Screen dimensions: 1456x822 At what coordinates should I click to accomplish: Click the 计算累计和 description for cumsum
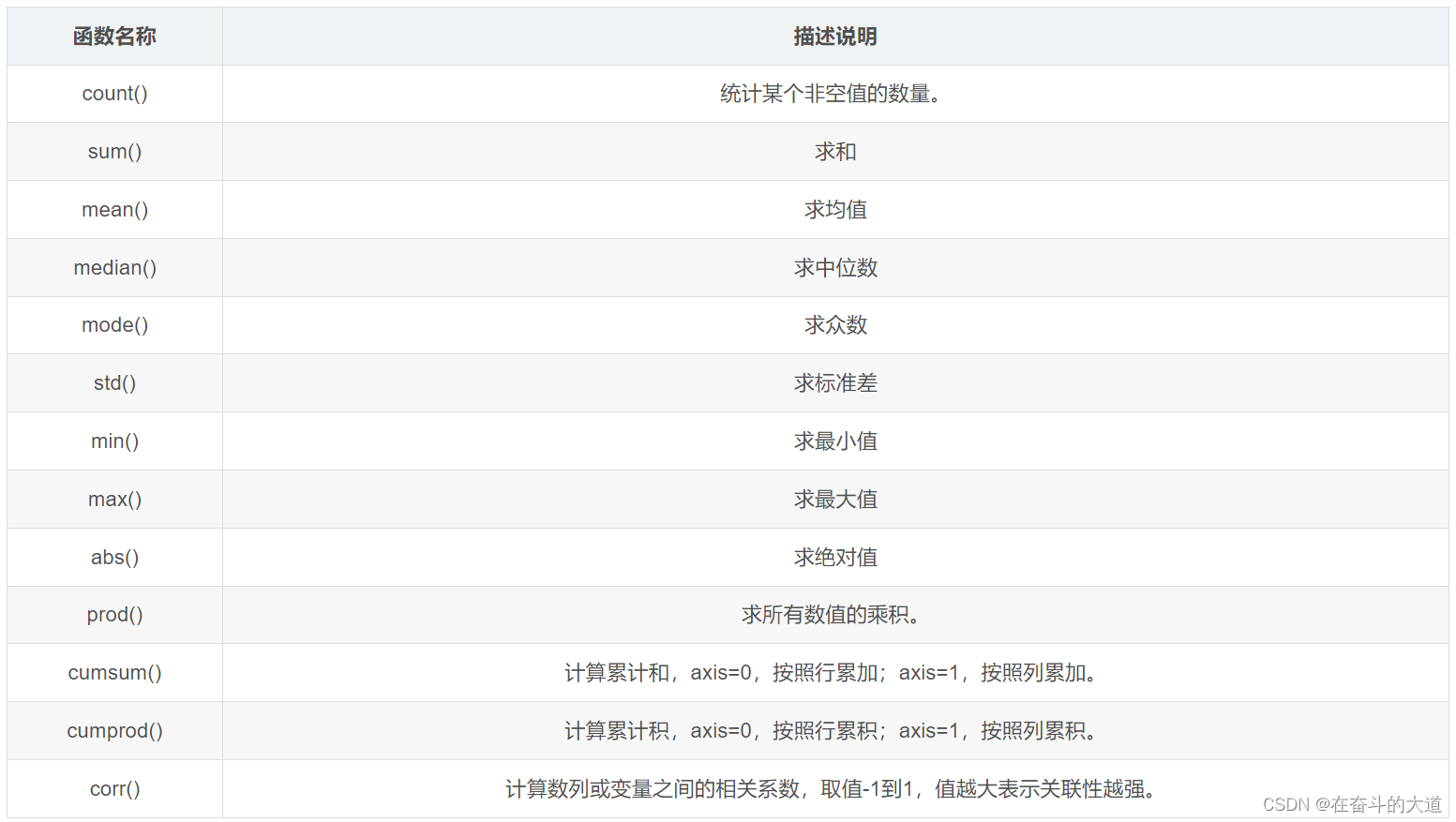(x=835, y=673)
